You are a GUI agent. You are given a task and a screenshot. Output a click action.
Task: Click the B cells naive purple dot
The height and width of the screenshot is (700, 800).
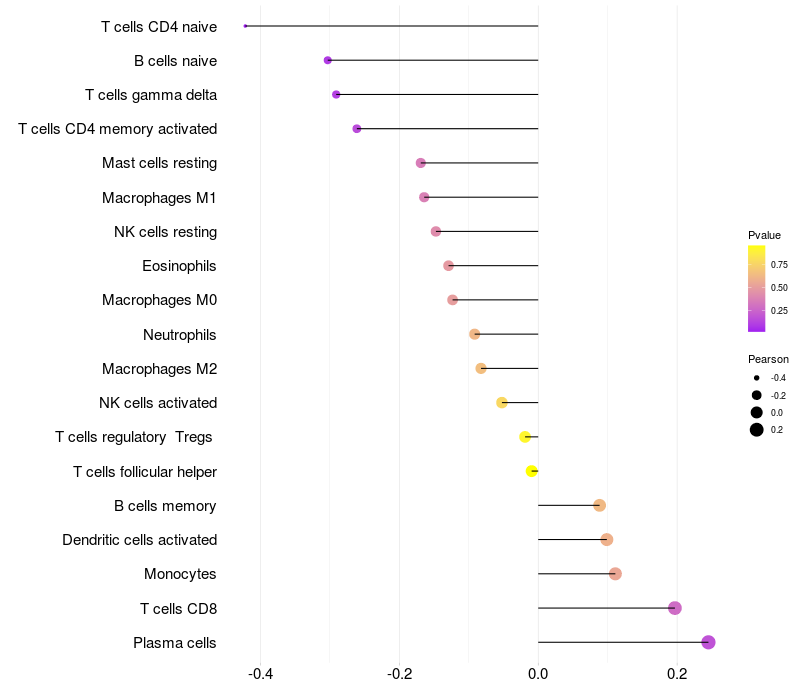tap(328, 60)
